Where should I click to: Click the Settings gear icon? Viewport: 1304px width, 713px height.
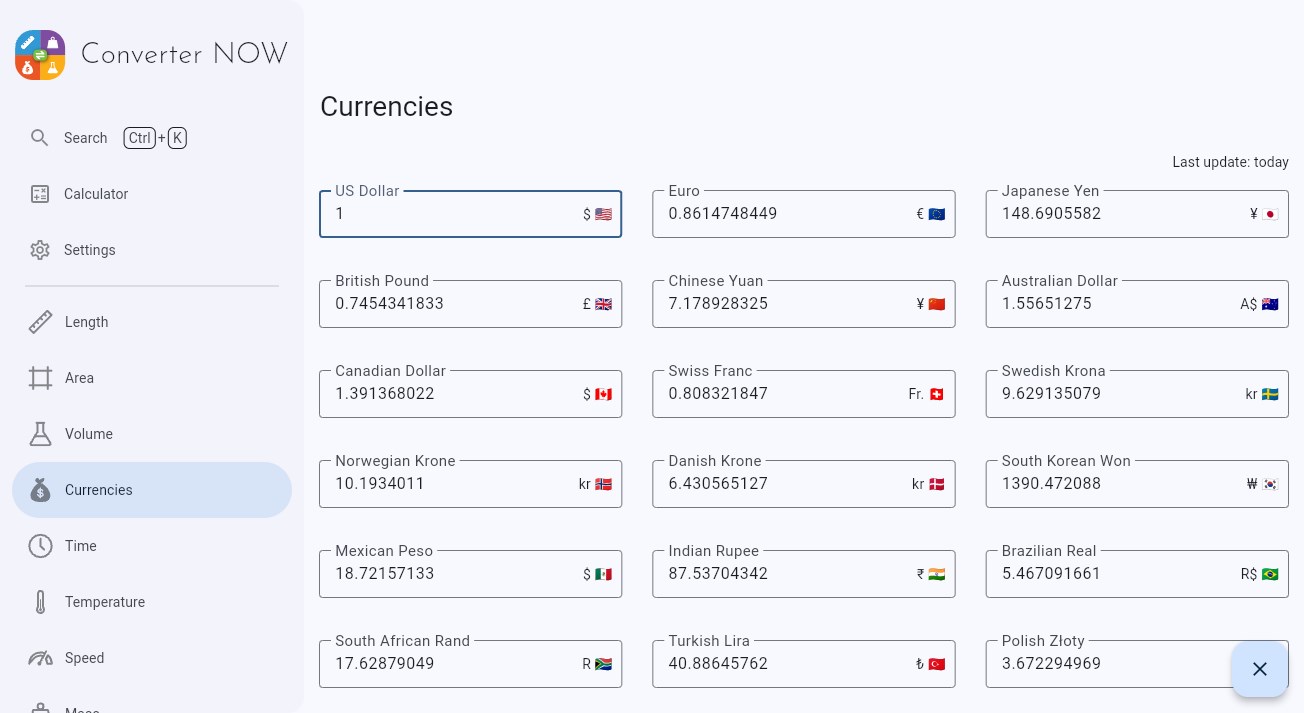pyautogui.click(x=40, y=250)
